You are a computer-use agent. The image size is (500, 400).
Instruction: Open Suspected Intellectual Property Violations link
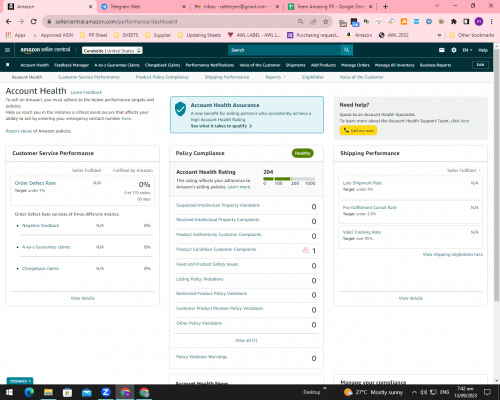(218, 205)
